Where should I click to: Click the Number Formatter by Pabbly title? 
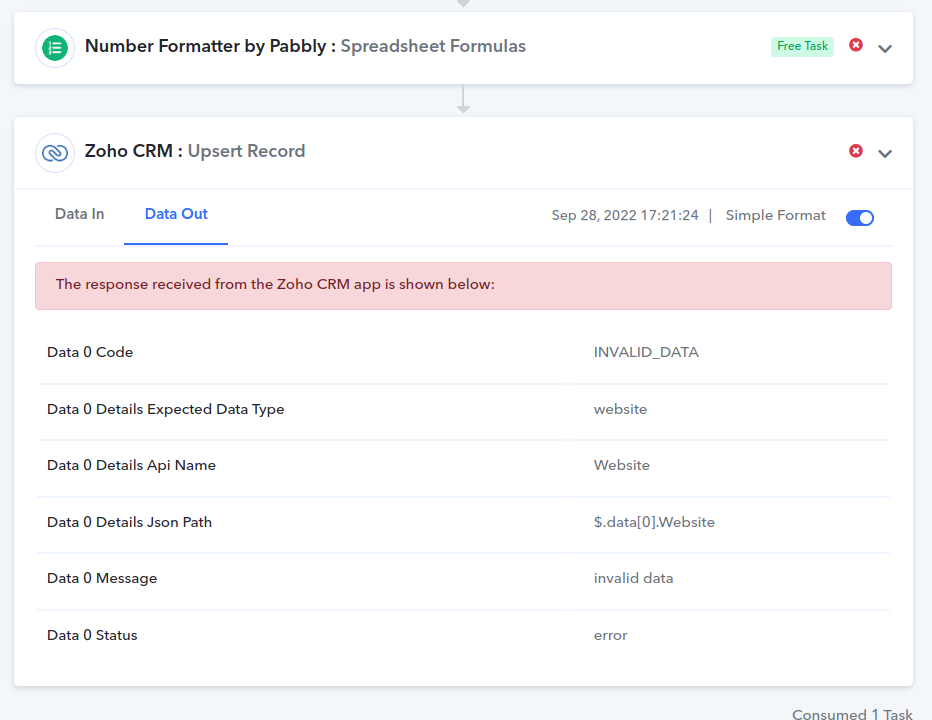(x=206, y=46)
